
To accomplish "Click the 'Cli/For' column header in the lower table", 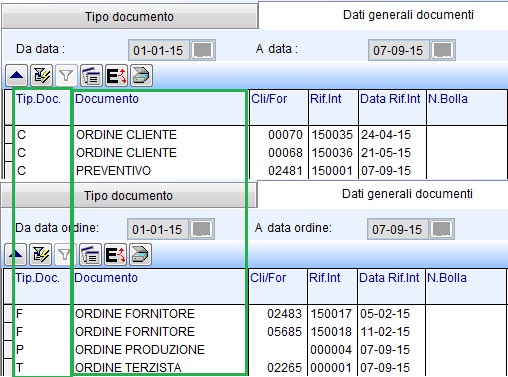I will click(x=278, y=286).
